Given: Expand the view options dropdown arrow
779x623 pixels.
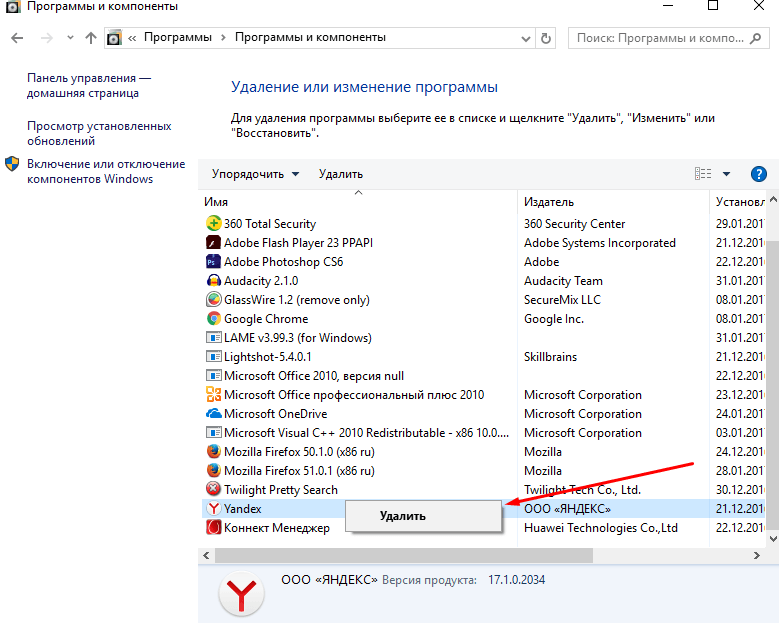Looking at the screenshot, I should click(x=726, y=174).
